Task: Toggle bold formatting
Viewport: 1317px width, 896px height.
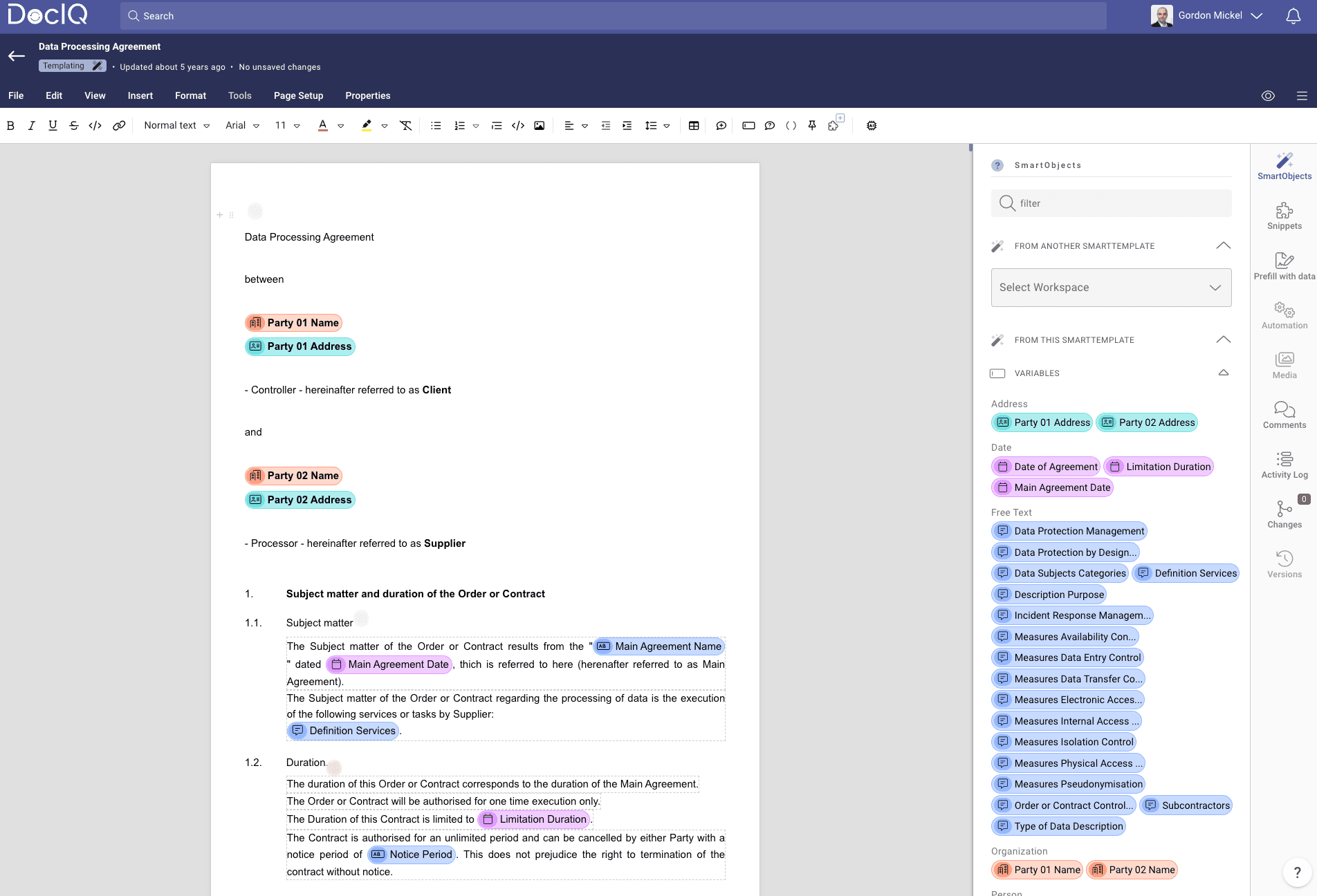Action: pyautogui.click(x=10, y=126)
